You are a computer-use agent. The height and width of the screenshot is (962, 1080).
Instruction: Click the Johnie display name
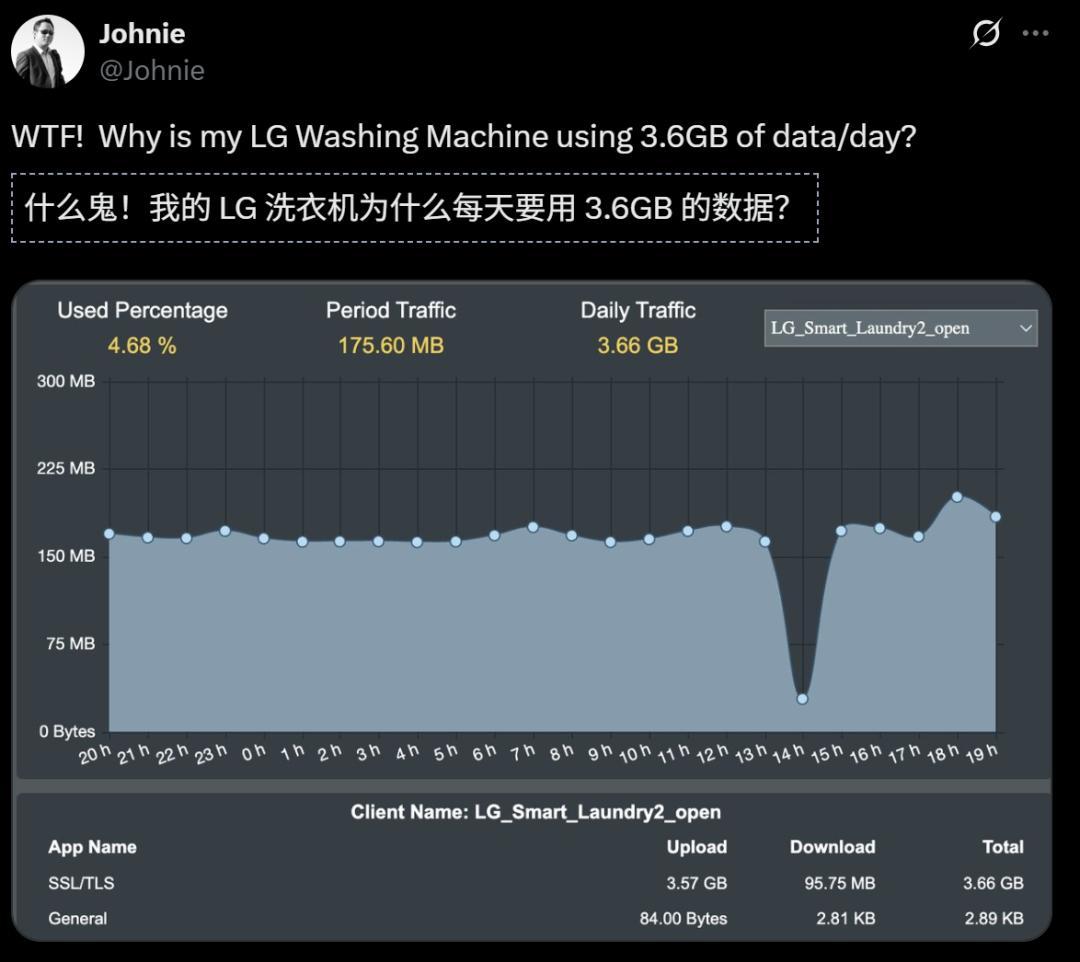click(x=141, y=33)
